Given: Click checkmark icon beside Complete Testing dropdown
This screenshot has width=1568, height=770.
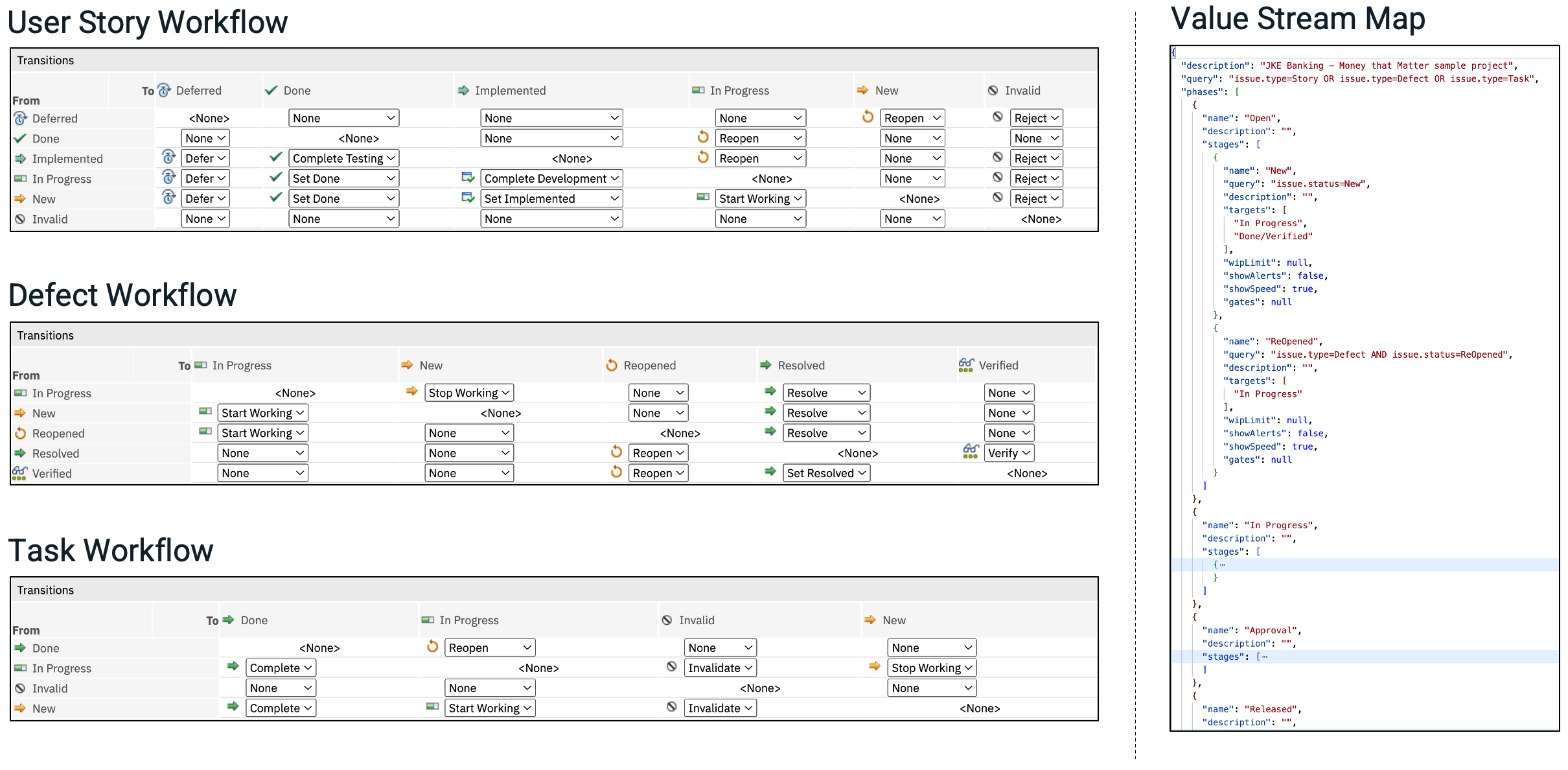Looking at the screenshot, I should pyautogui.click(x=276, y=157).
